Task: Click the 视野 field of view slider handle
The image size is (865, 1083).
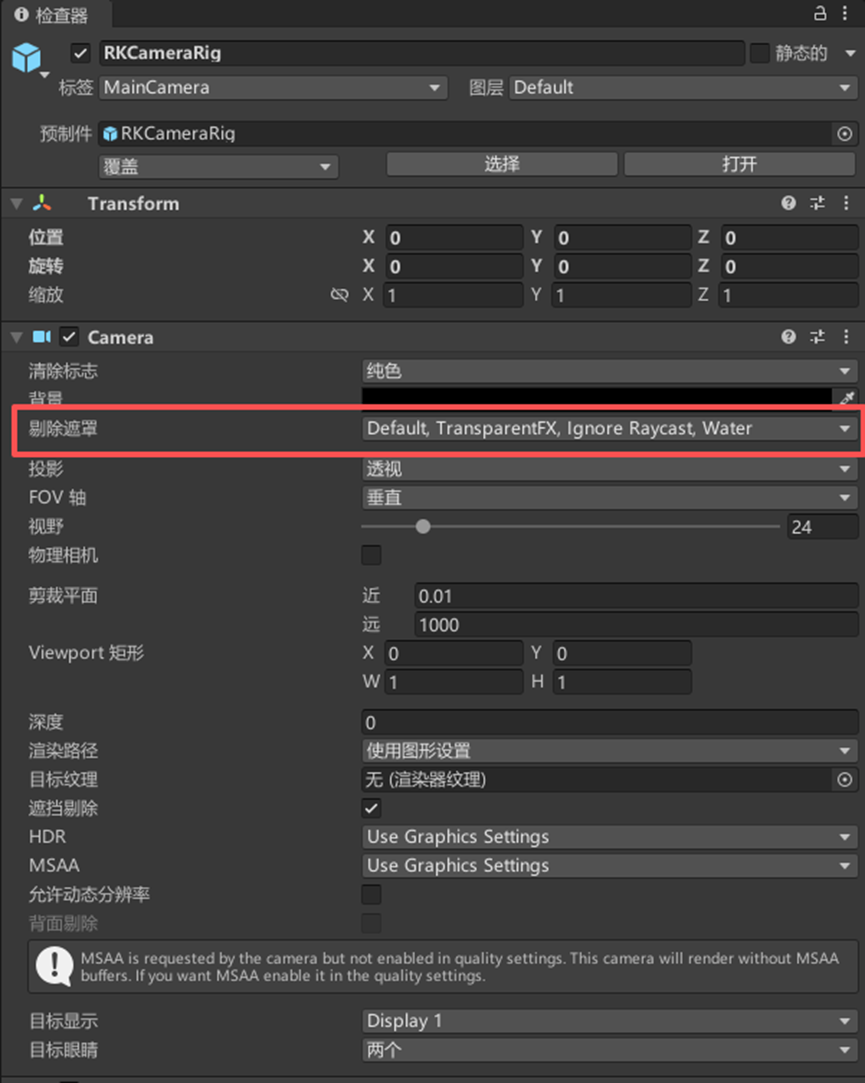Action: coord(423,526)
